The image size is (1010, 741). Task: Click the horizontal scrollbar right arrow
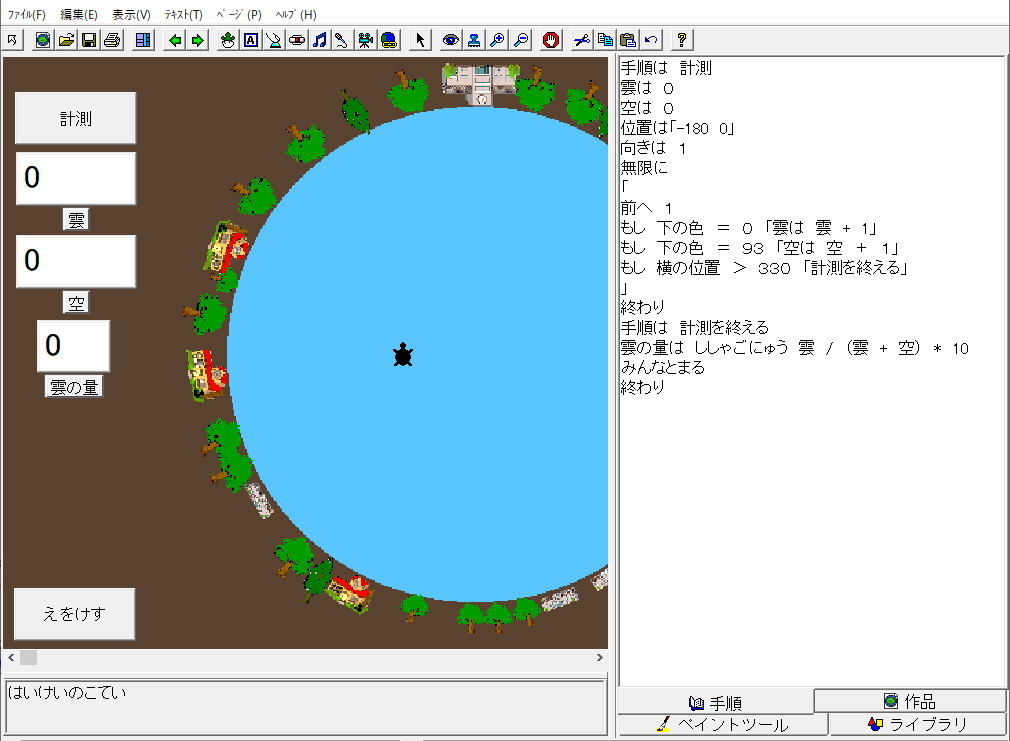click(x=600, y=658)
